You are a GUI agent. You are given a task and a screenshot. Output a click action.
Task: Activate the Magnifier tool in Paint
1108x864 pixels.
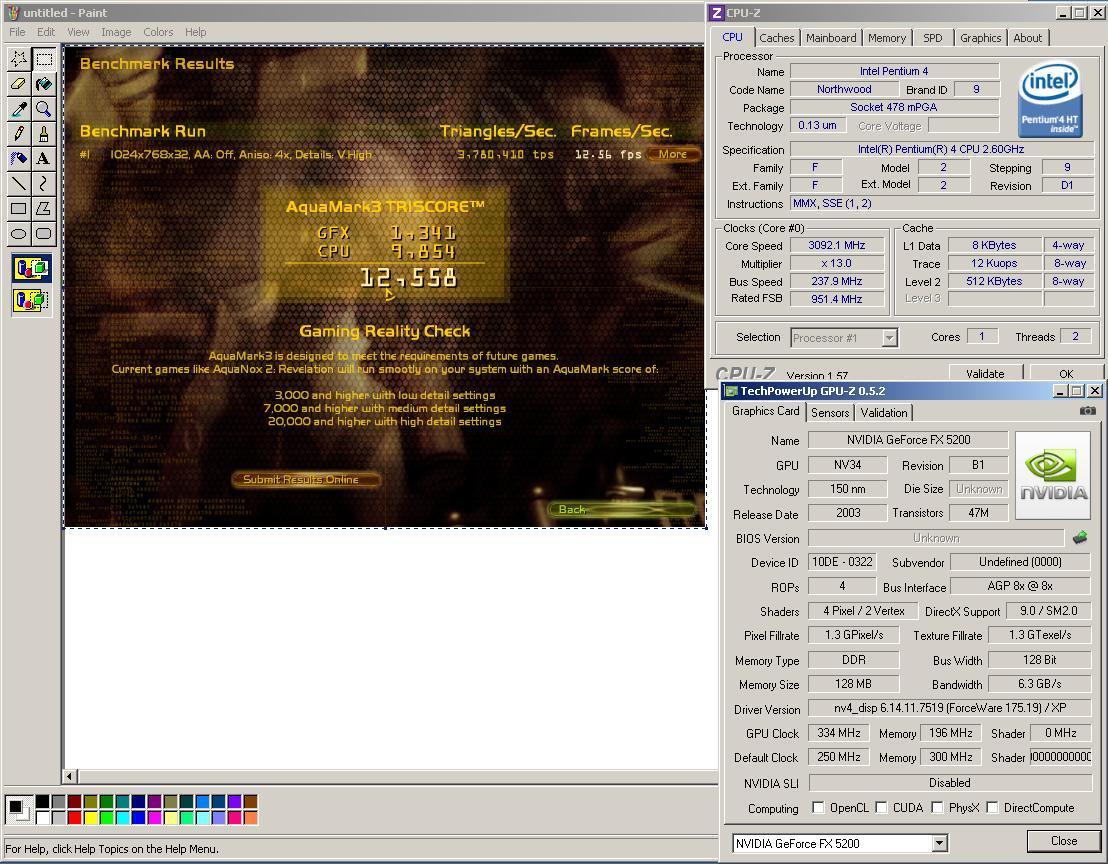coord(44,109)
